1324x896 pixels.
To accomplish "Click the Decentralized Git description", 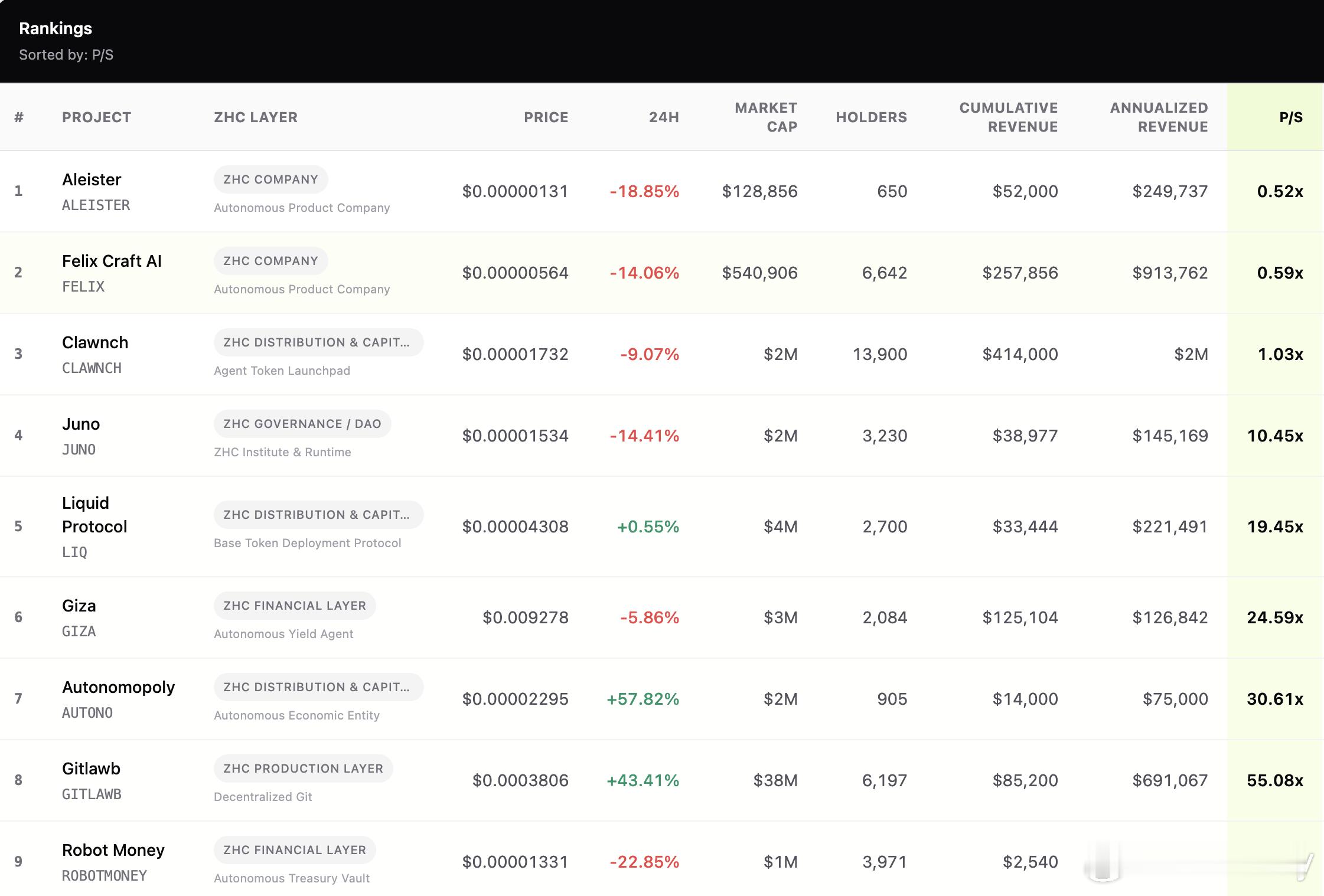I will pos(263,797).
